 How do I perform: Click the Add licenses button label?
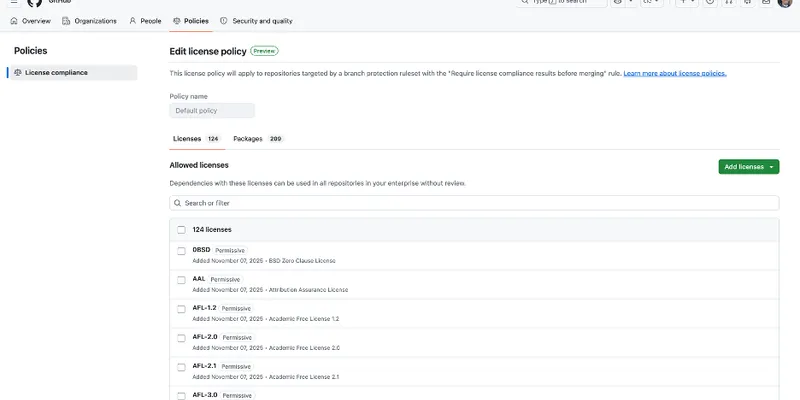(744, 167)
